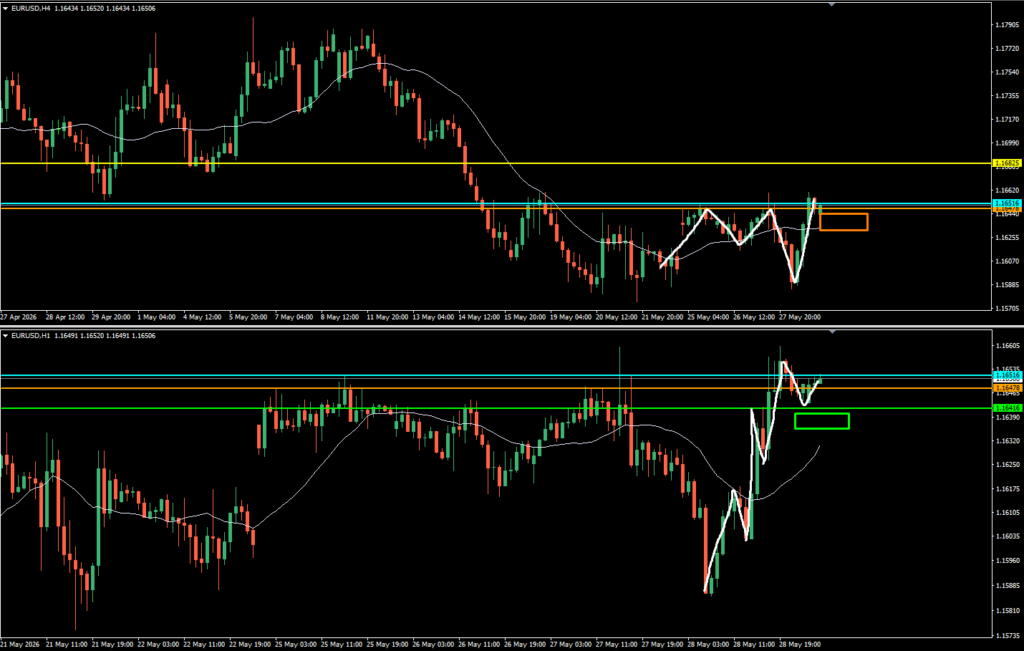Click the EURUSD,H4 chart title arrow
Image resolution: width=1024 pixels, height=651 pixels.
click(5, 8)
